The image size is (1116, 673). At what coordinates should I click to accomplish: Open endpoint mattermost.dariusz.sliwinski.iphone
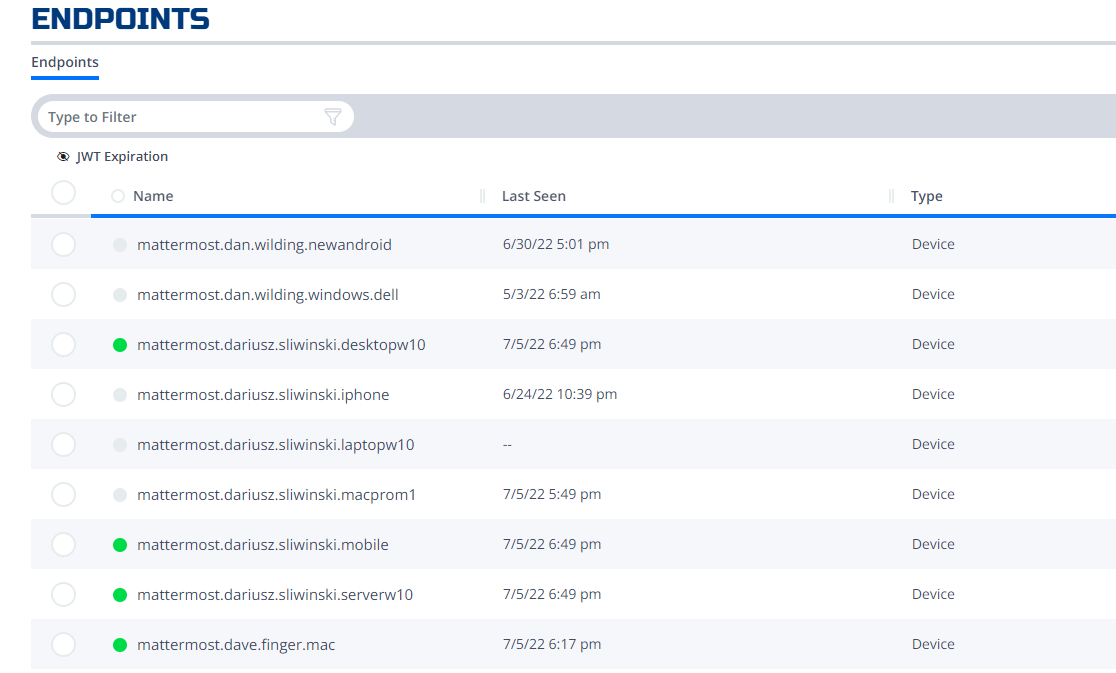point(263,395)
